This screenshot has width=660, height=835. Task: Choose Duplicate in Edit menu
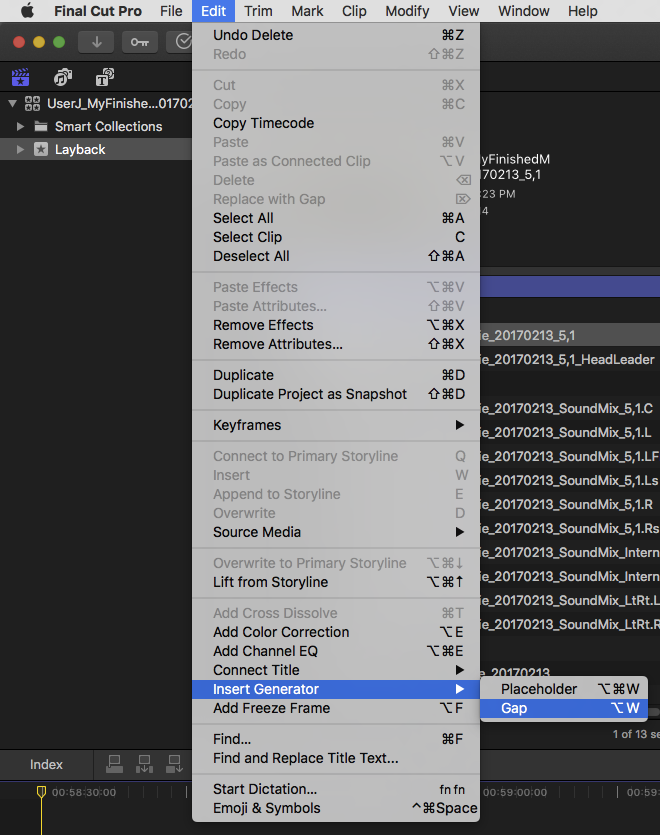[x=336, y=375]
